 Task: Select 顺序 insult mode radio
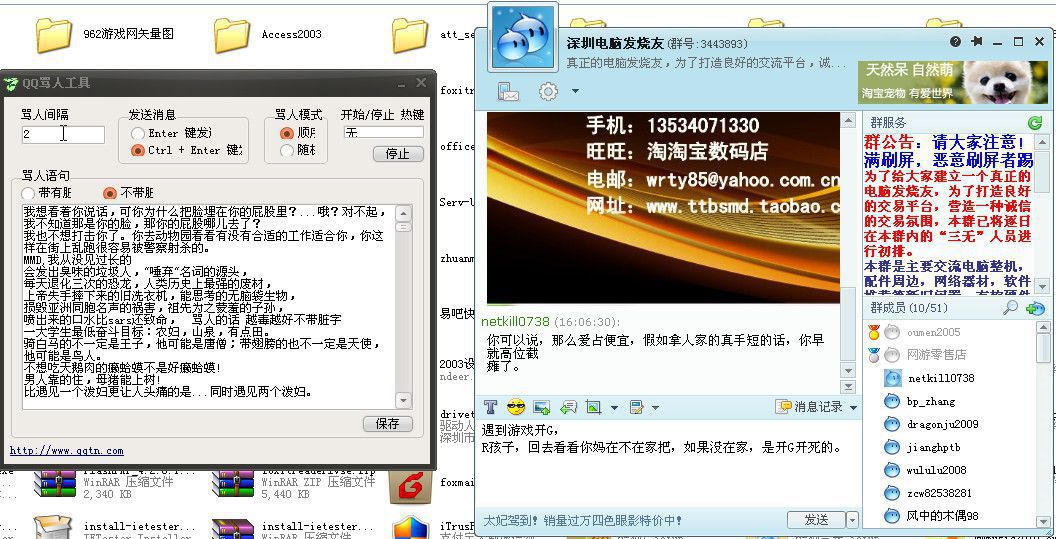click(x=287, y=133)
